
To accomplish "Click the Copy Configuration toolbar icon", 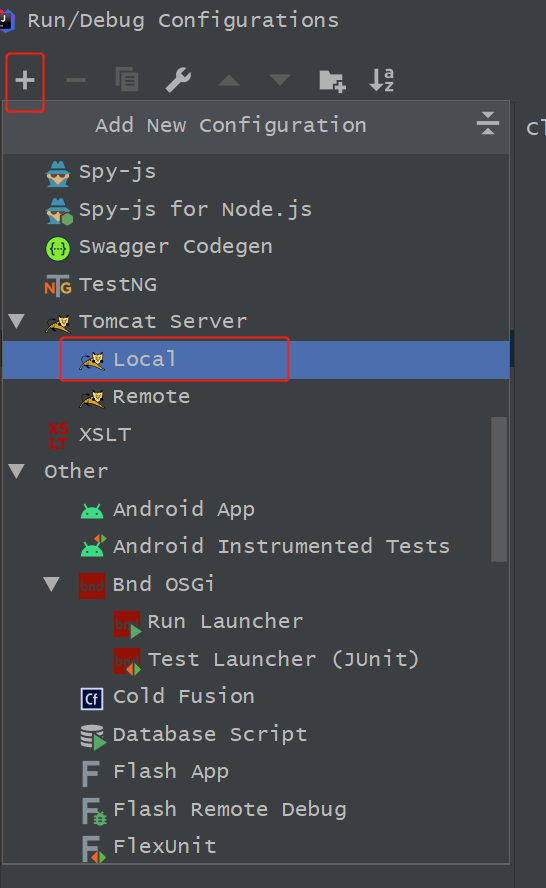I will coord(127,79).
